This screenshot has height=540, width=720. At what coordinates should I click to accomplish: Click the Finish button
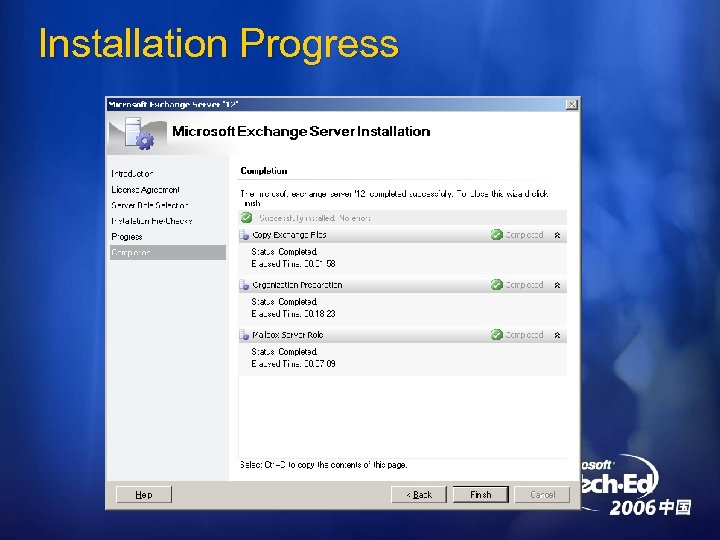click(480, 495)
